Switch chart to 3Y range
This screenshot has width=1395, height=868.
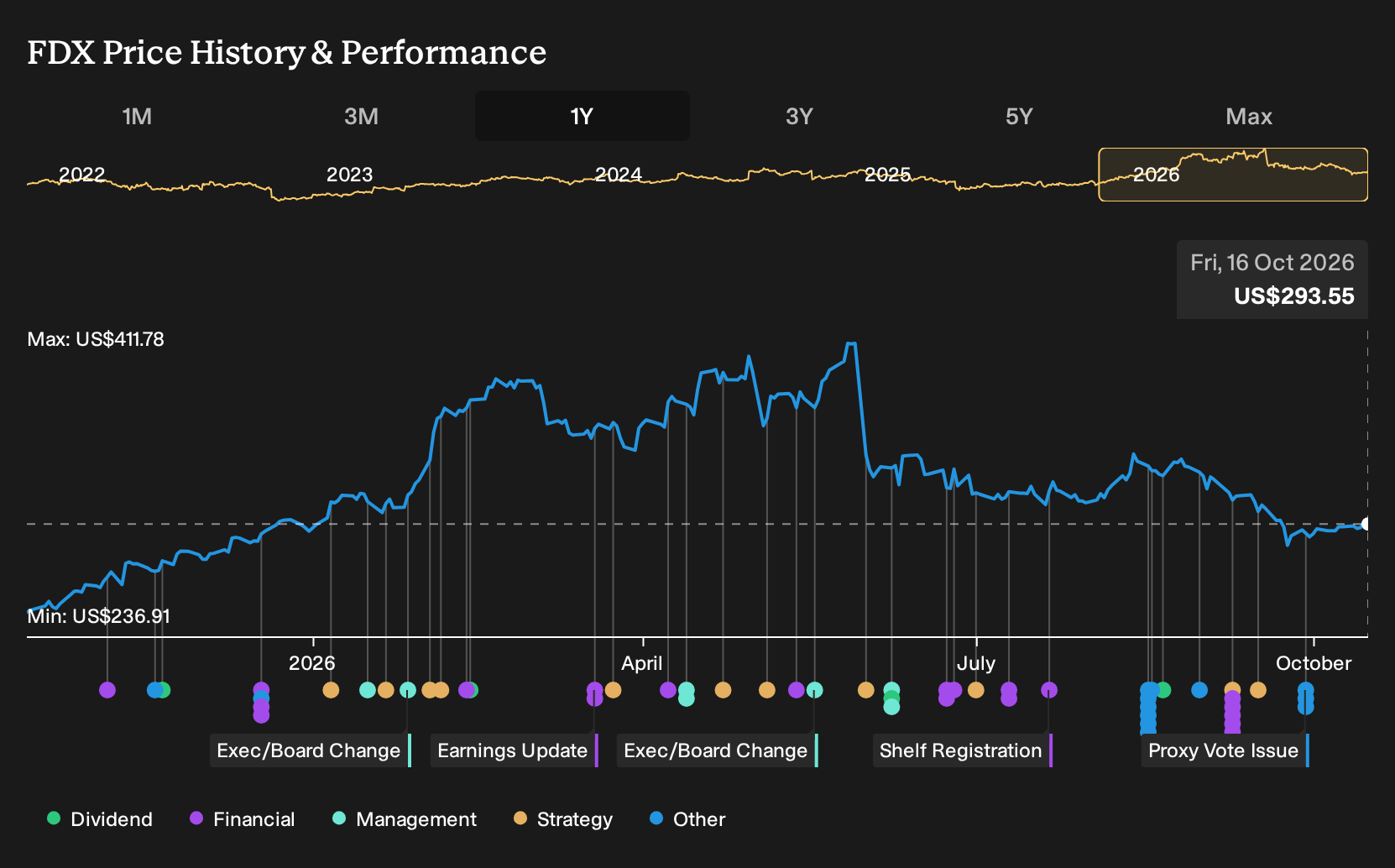click(799, 116)
